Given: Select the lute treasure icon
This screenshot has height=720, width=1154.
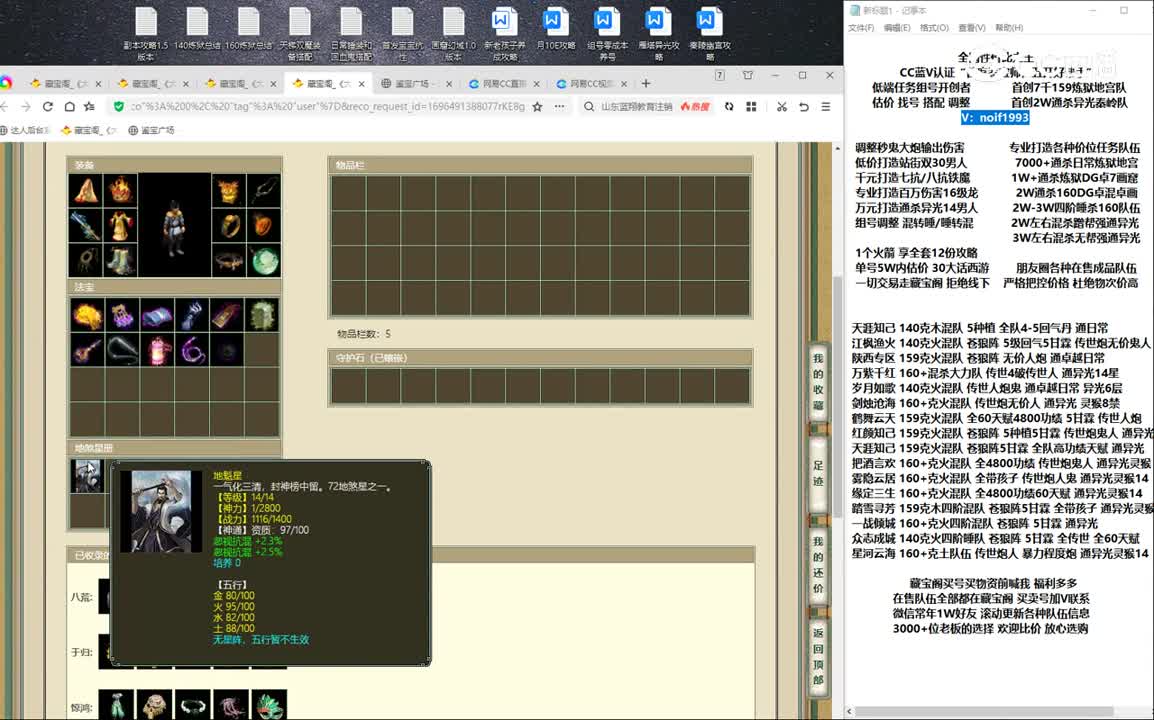Looking at the screenshot, I should point(87,350).
